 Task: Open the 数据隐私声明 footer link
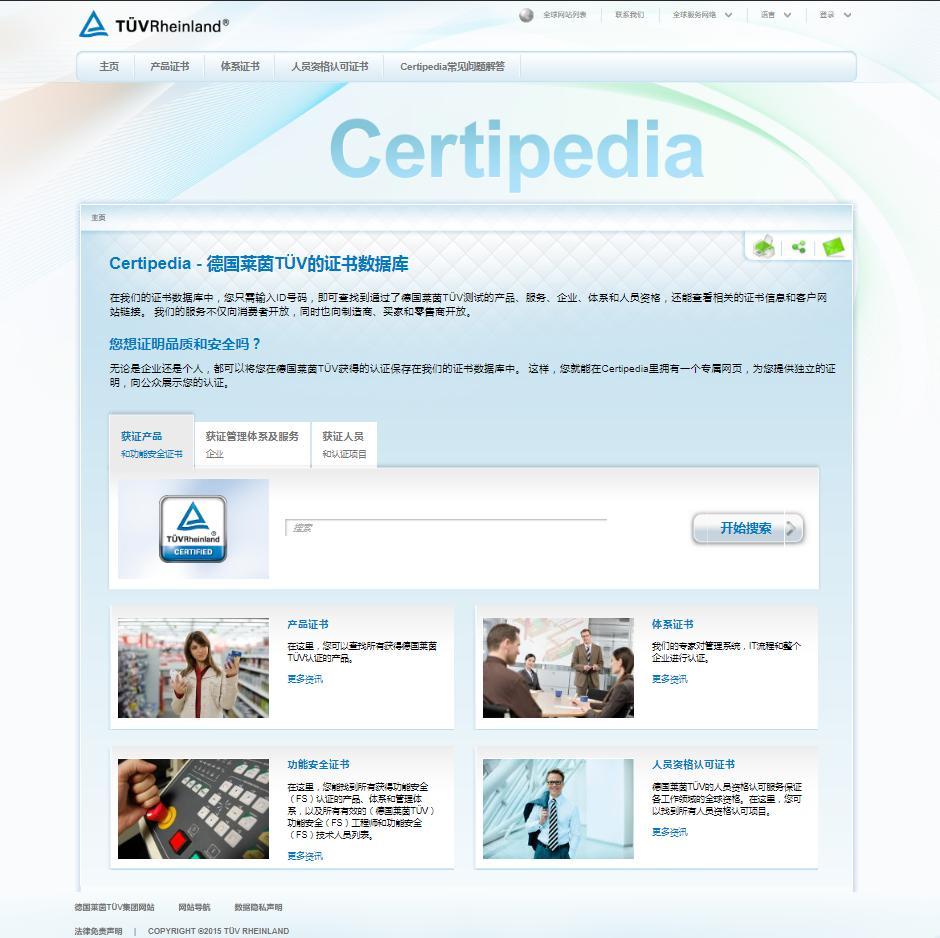click(x=258, y=907)
